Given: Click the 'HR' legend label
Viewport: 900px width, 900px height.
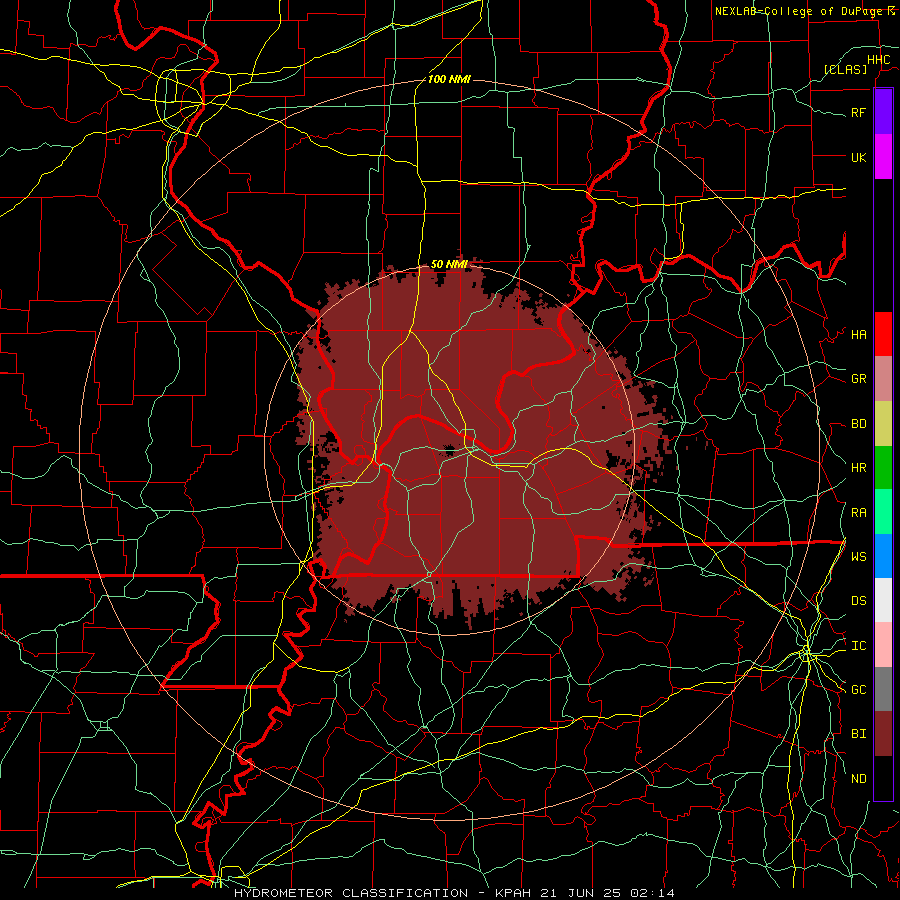Looking at the screenshot, I should click(859, 468).
